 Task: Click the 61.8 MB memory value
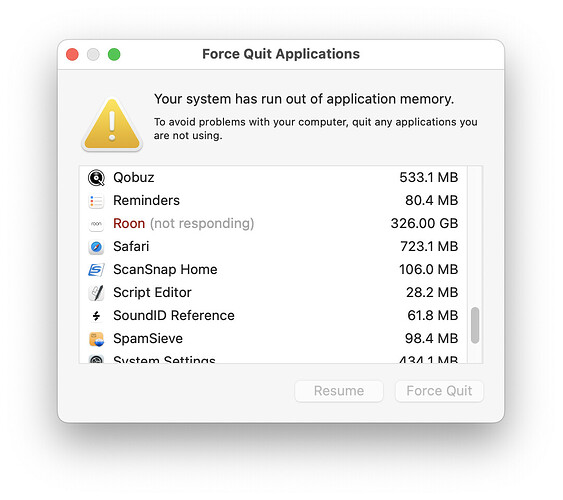433,316
